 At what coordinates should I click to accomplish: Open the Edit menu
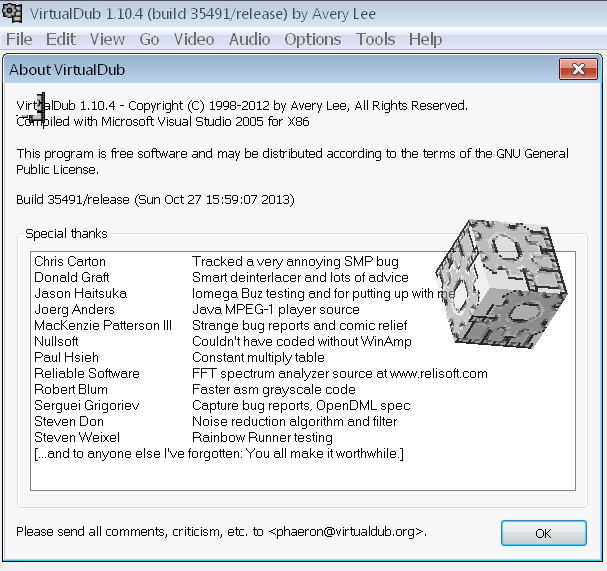[x=61, y=39]
